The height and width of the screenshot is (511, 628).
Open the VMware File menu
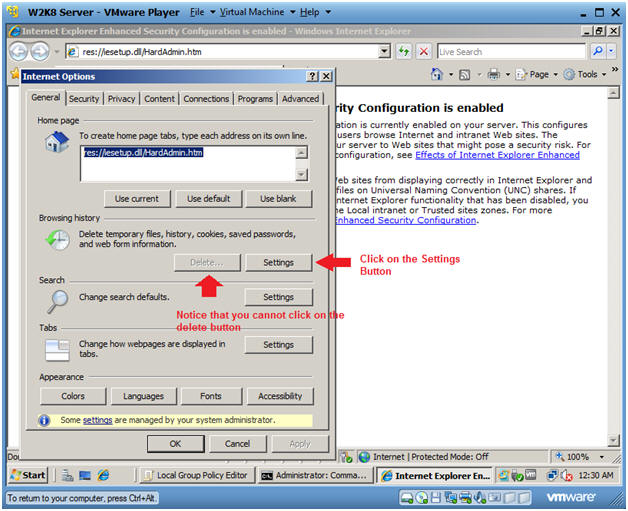(202, 12)
